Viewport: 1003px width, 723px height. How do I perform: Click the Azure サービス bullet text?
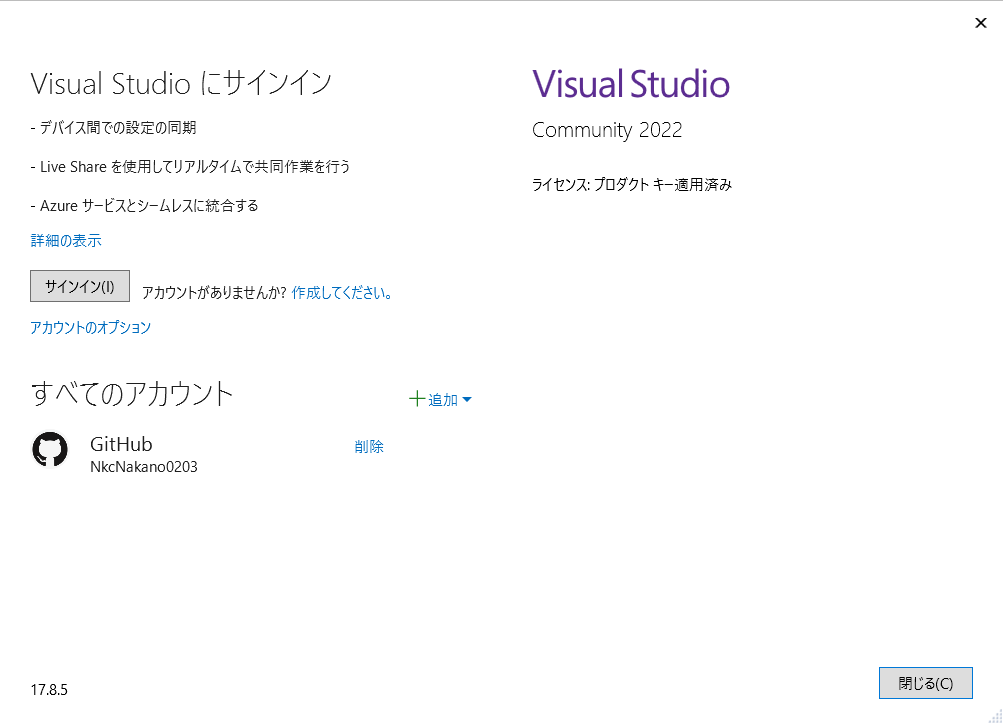pyautogui.click(x=145, y=206)
